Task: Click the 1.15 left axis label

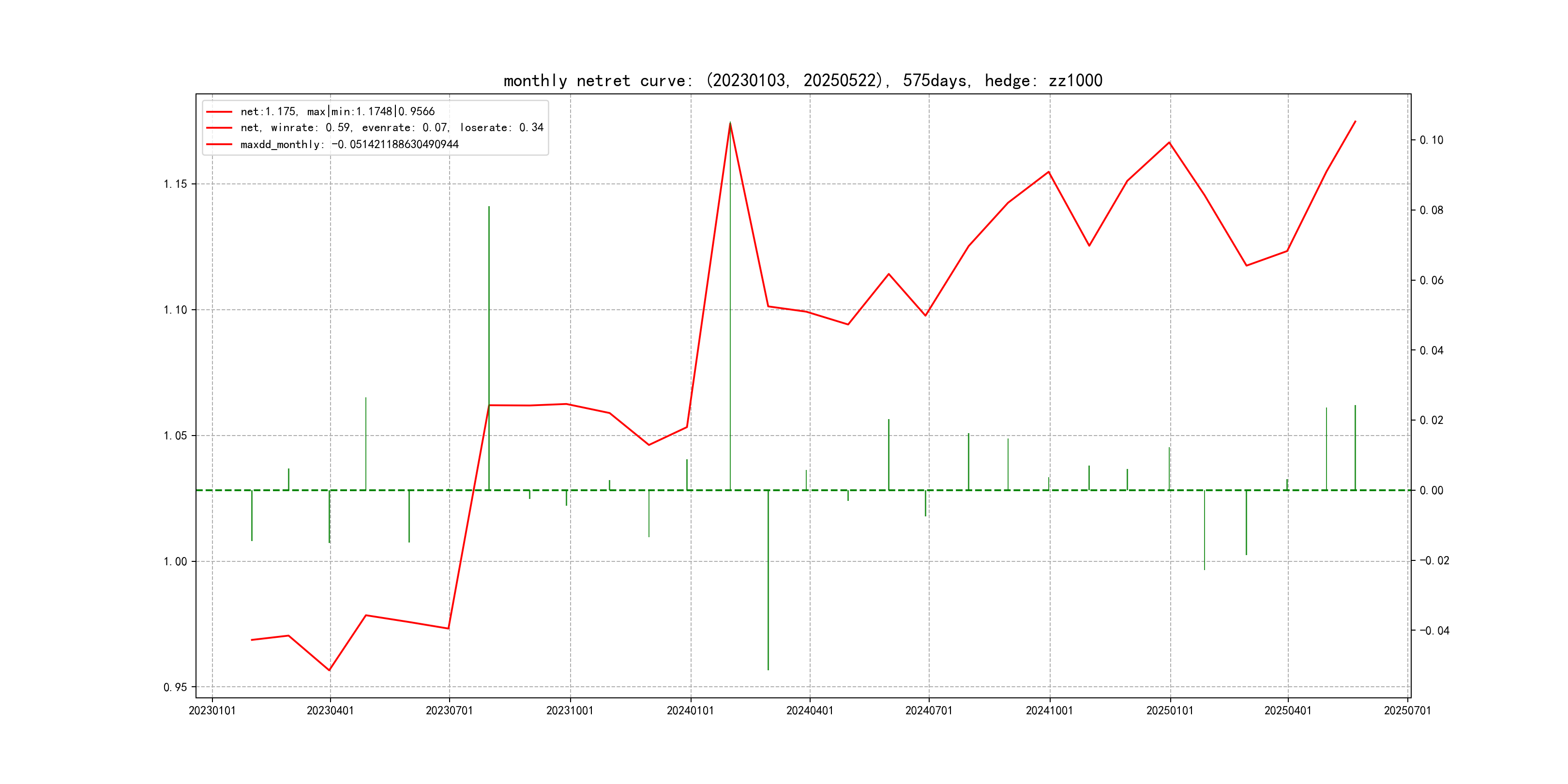Action: (175, 184)
